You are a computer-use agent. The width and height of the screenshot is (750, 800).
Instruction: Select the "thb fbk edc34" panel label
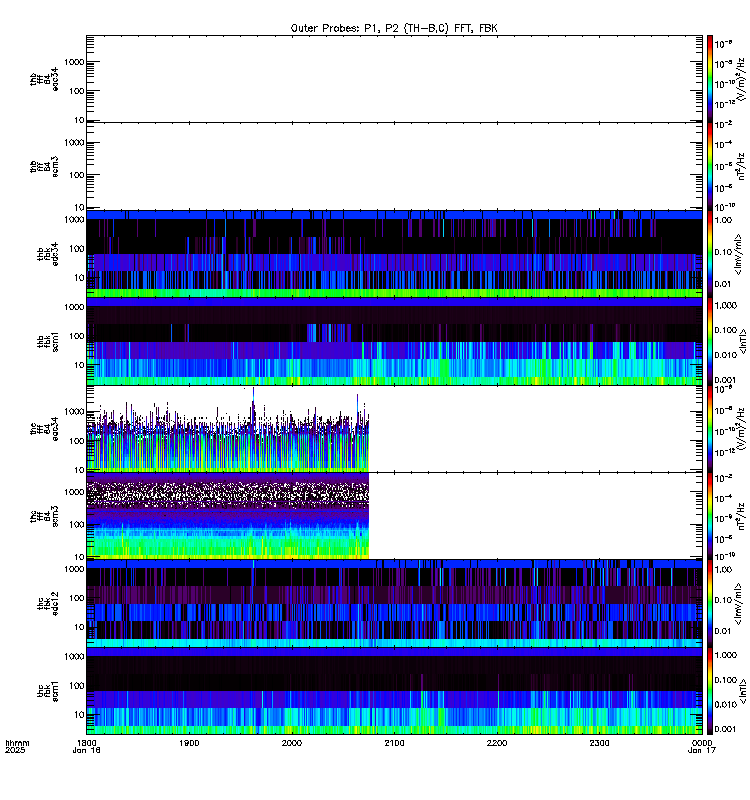pos(48,254)
